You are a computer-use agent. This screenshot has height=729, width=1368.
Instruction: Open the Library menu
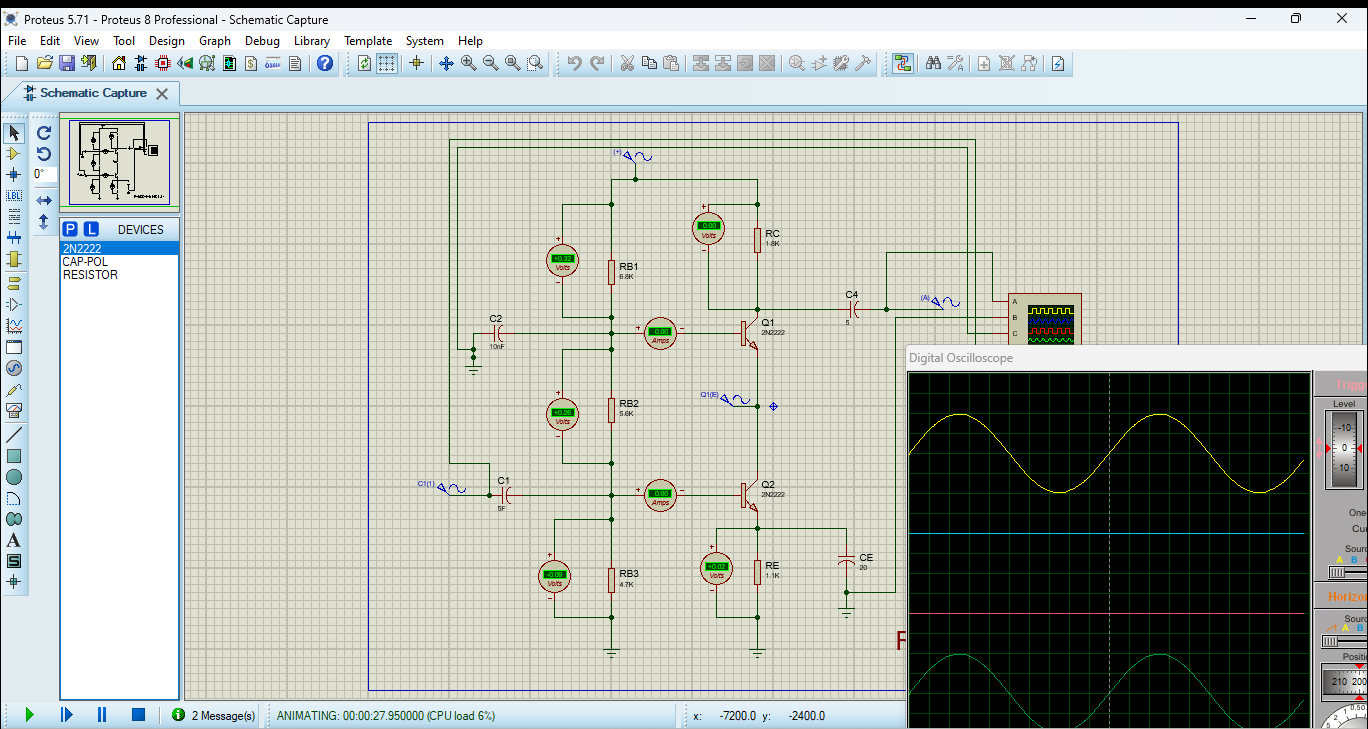pyautogui.click(x=312, y=41)
